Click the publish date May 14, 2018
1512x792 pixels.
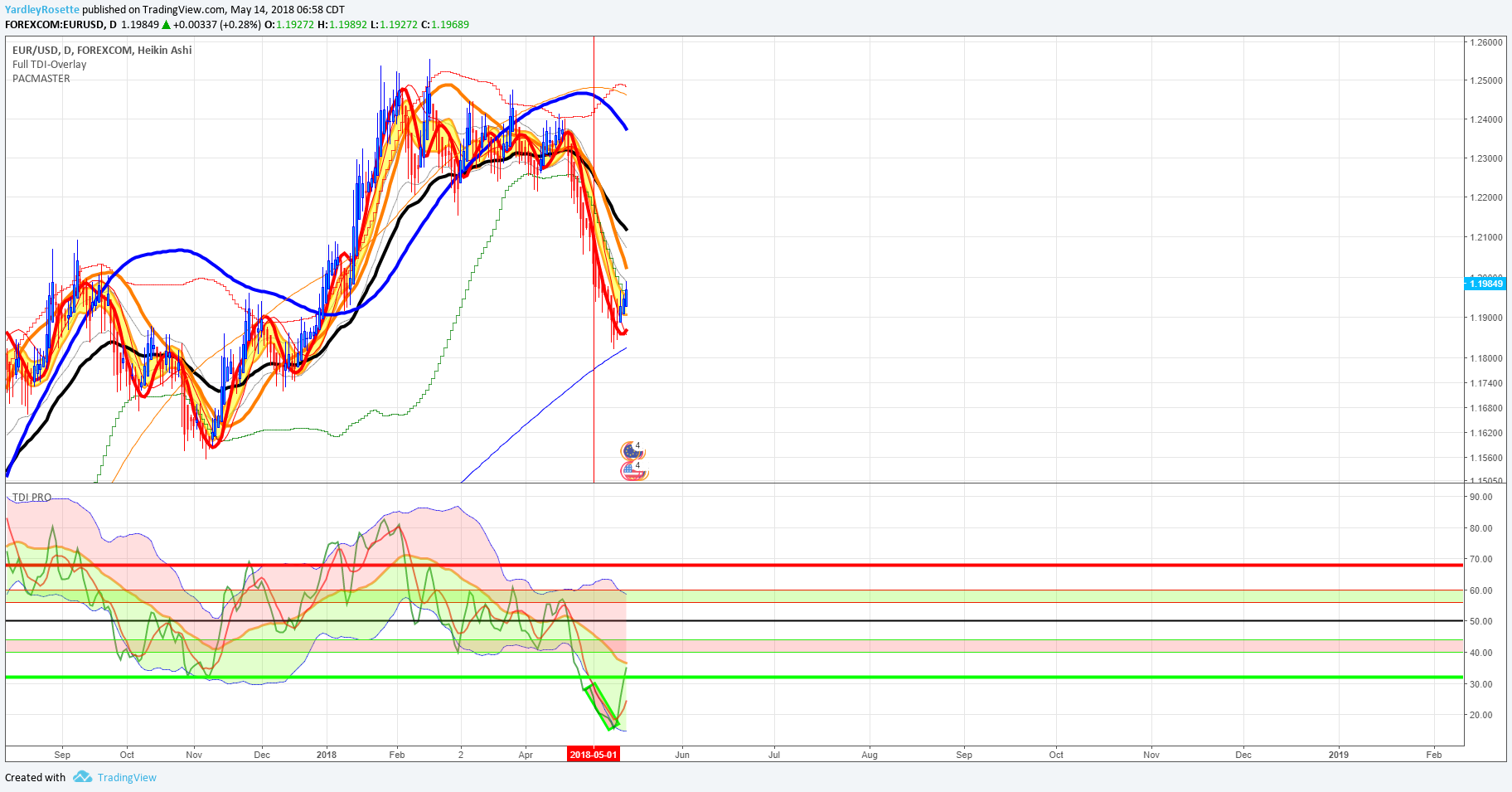(265, 10)
